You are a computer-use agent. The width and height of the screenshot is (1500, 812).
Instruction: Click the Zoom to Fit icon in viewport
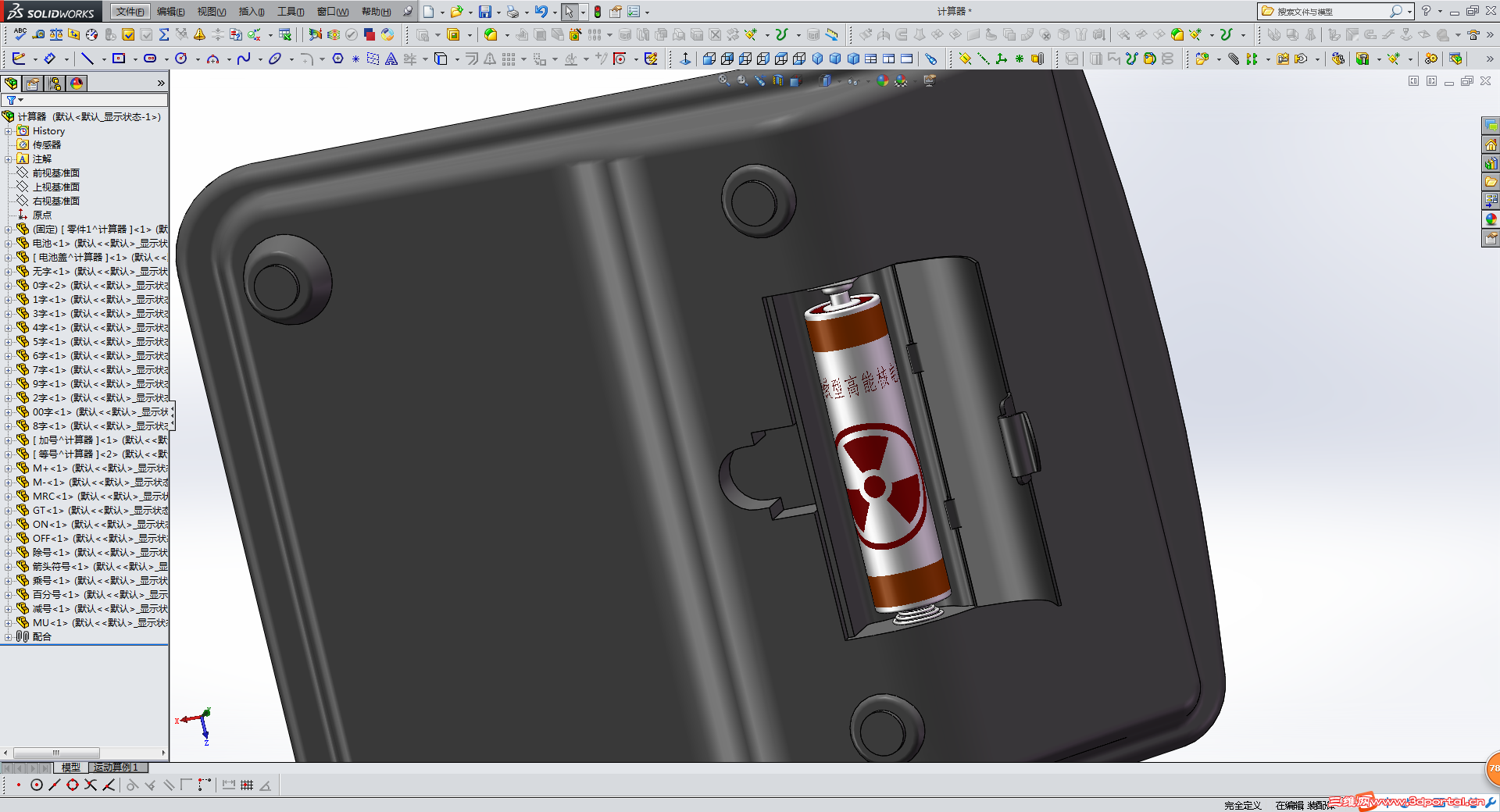tap(724, 80)
